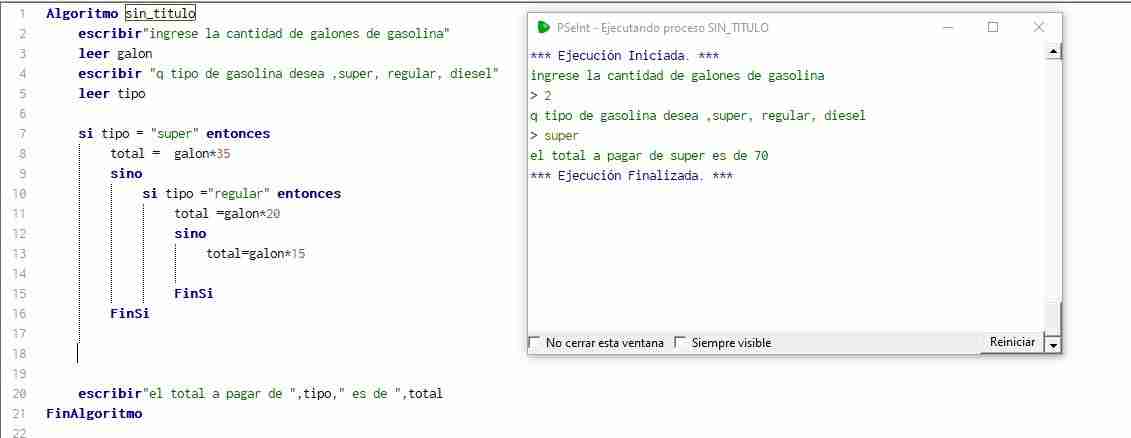This screenshot has height=438, width=1131.
Task: Click the outer 'FinSi' on line 16
Action: (x=130, y=314)
